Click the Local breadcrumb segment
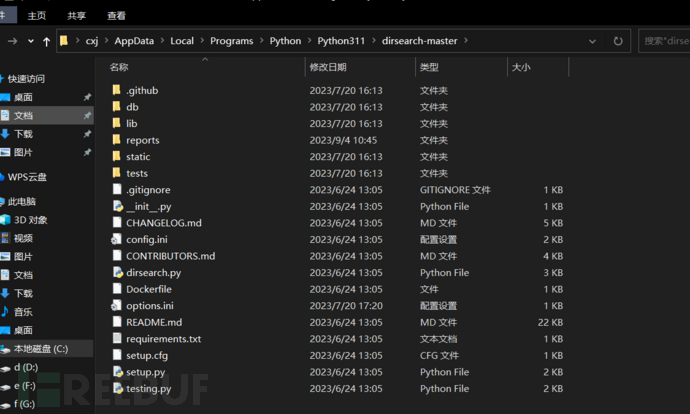The image size is (690, 414). coord(182,41)
